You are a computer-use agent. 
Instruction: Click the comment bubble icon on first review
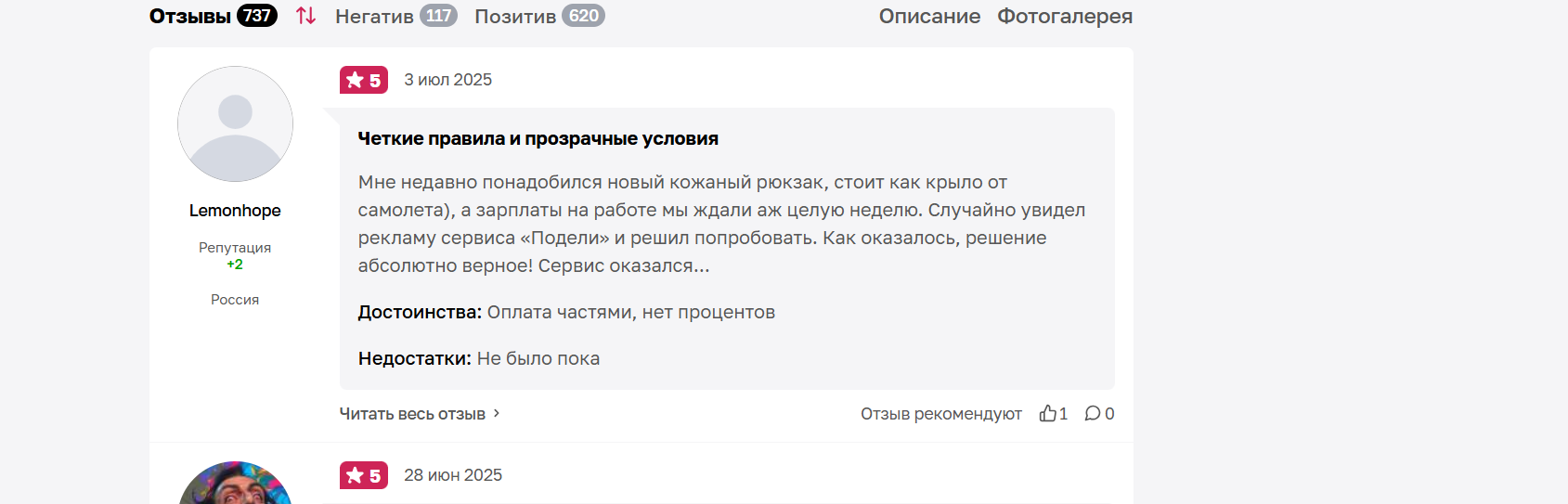click(1093, 413)
